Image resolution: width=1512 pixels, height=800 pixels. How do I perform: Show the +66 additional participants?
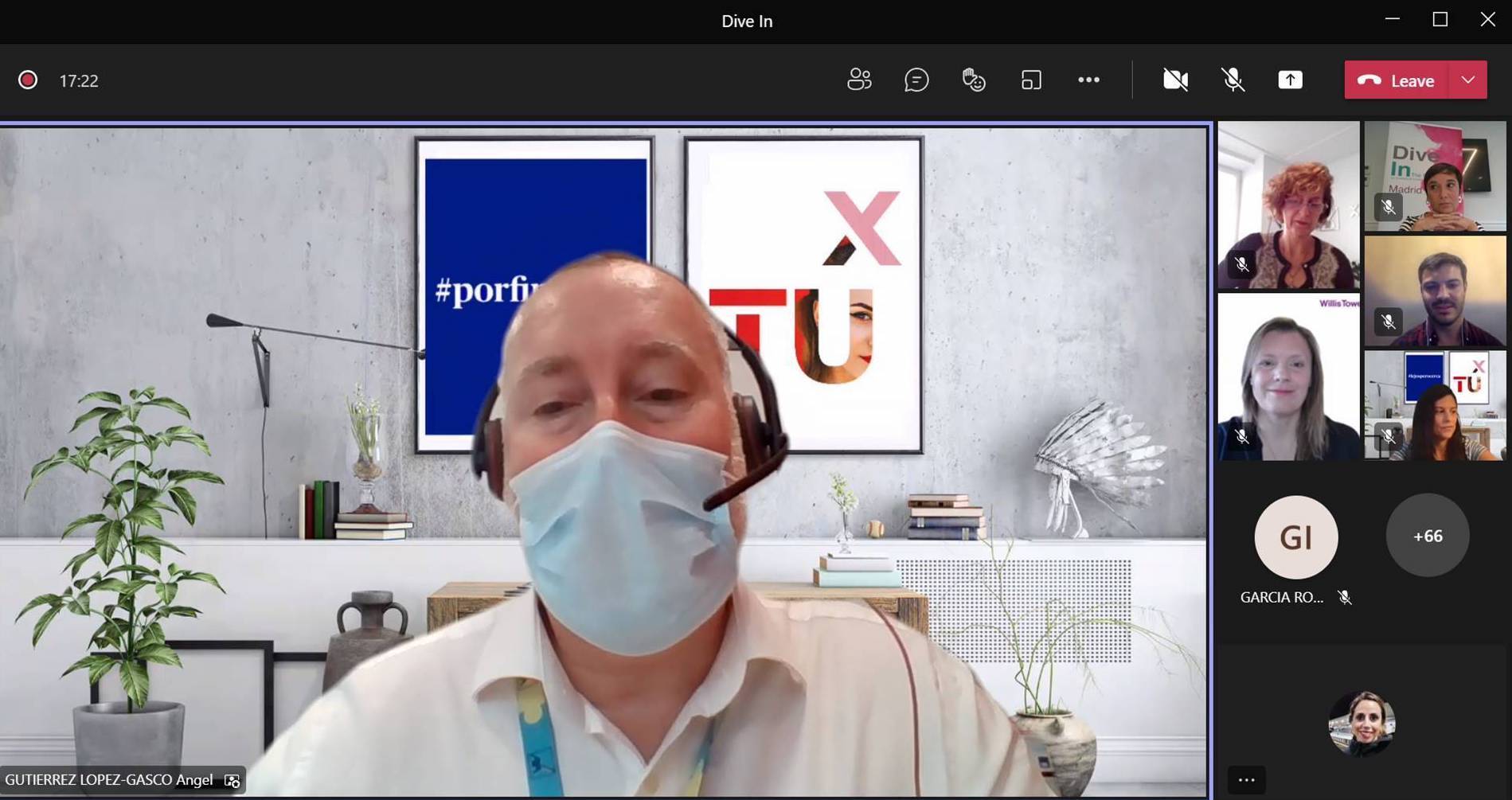click(x=1427, y=536)
